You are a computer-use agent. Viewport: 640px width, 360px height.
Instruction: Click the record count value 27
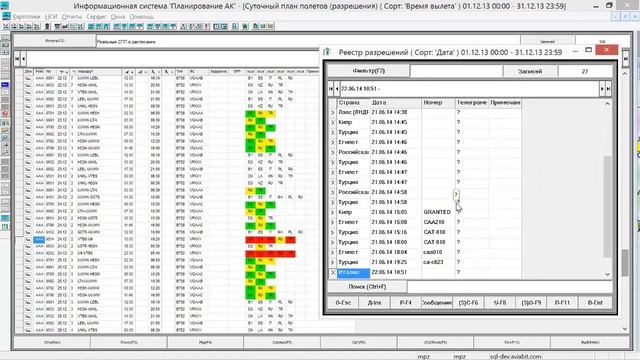coord(585,71)
